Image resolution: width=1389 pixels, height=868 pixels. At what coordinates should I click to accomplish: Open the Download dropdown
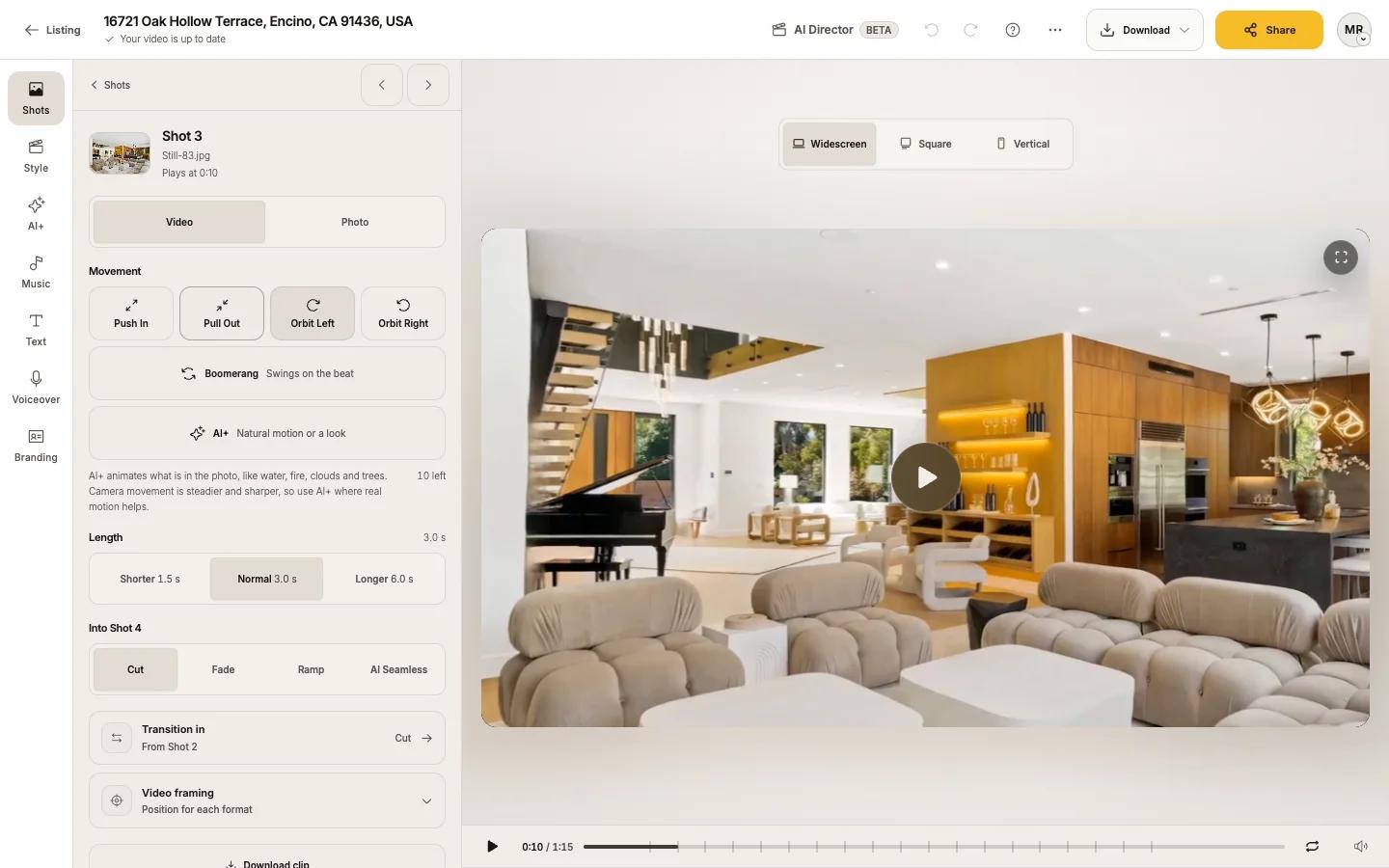point(1145,30)
